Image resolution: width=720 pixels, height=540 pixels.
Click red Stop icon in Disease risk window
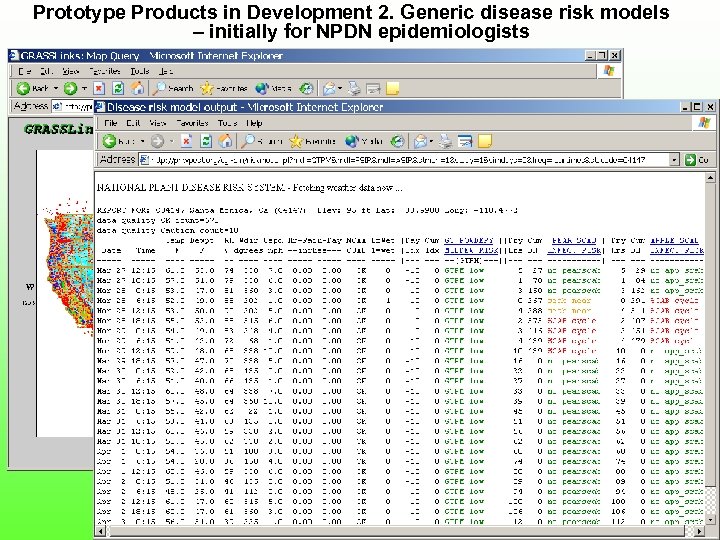pyautogui.click(x=186, y=141)
